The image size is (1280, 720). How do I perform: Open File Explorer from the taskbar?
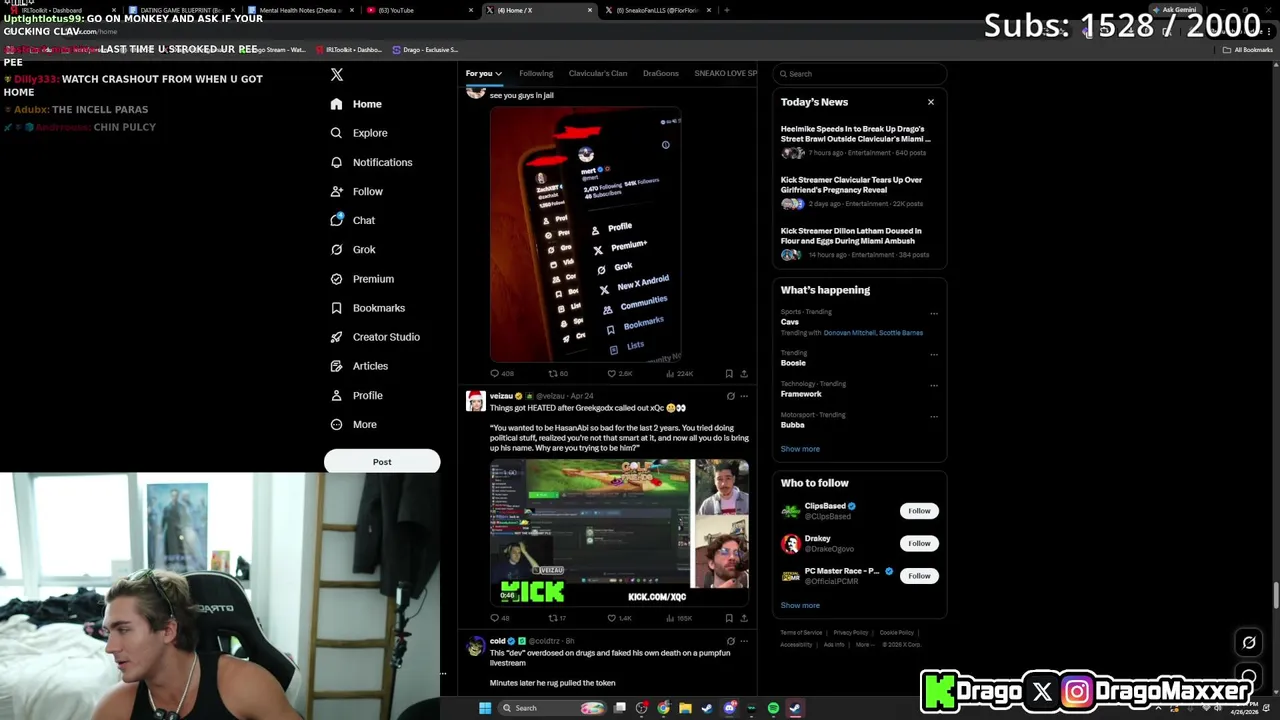pos(685,708)
